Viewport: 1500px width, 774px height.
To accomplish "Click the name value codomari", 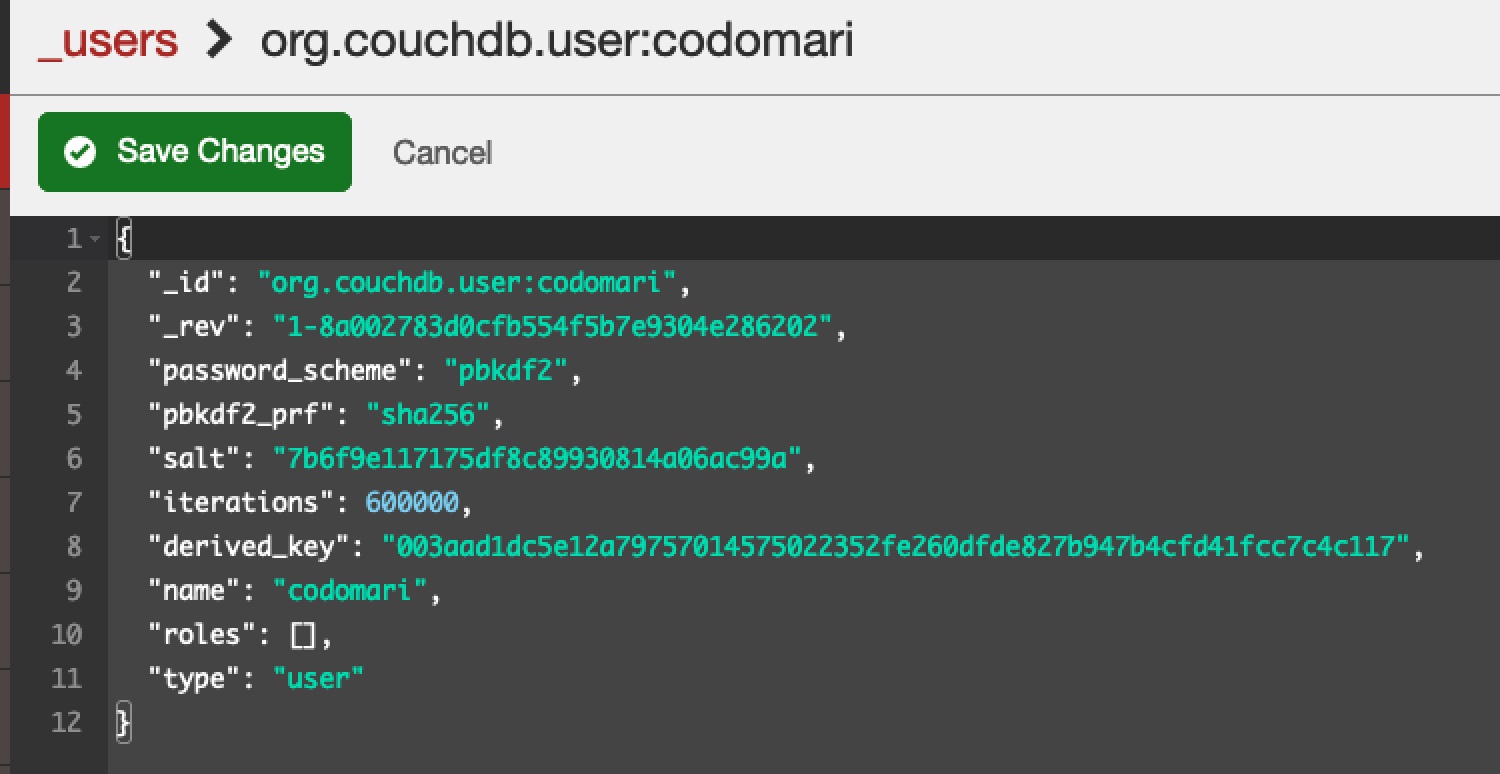I will pos(350,590).
